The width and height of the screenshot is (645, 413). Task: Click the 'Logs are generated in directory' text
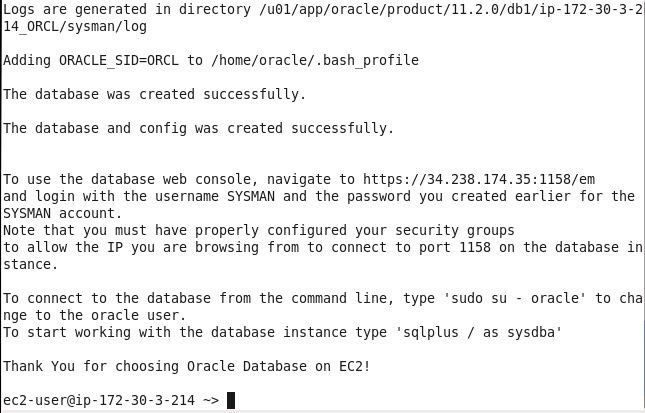[x=127, y=9]
